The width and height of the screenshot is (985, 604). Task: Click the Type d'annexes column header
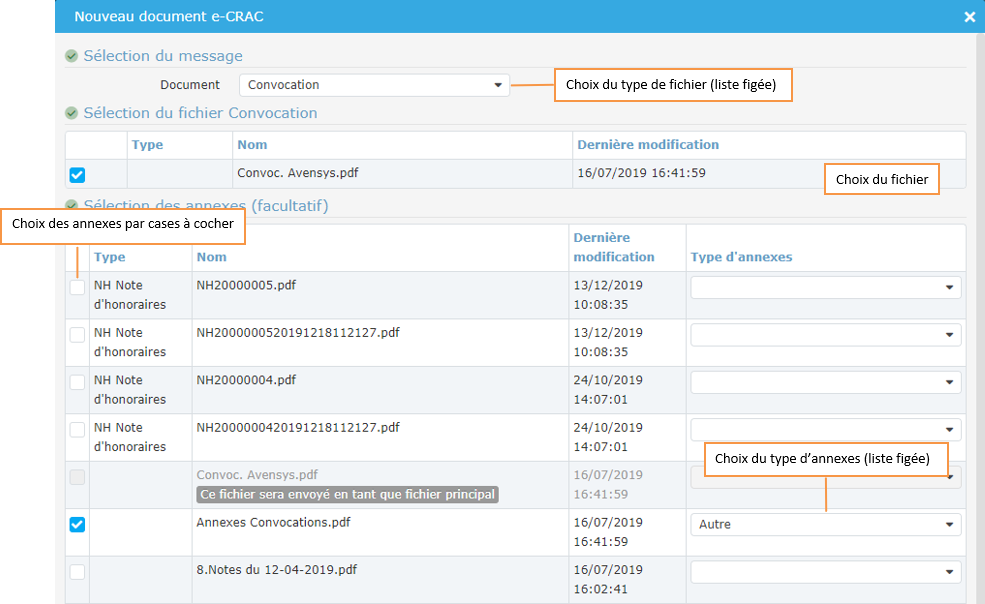[741, 257]
